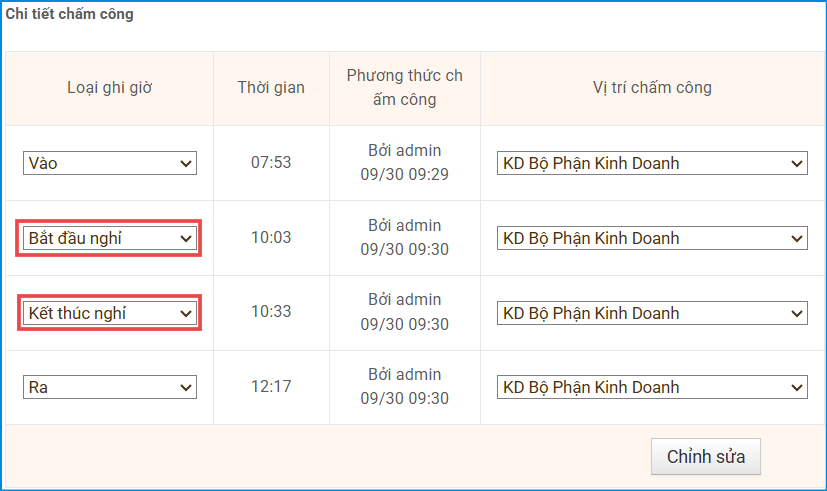Open the 'Vào' record type dropdown

pyautogui.click(x=110, y=163)
